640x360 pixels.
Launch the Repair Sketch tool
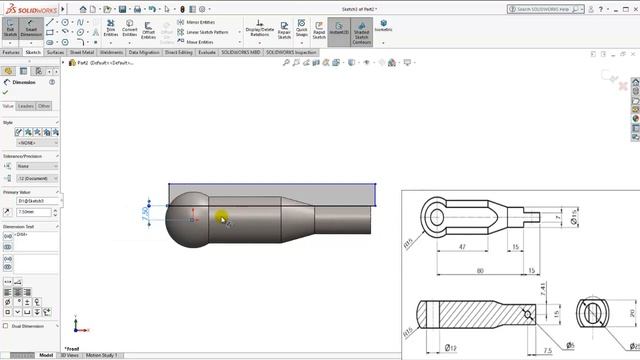pyautogui.click(x=284, y=30)
